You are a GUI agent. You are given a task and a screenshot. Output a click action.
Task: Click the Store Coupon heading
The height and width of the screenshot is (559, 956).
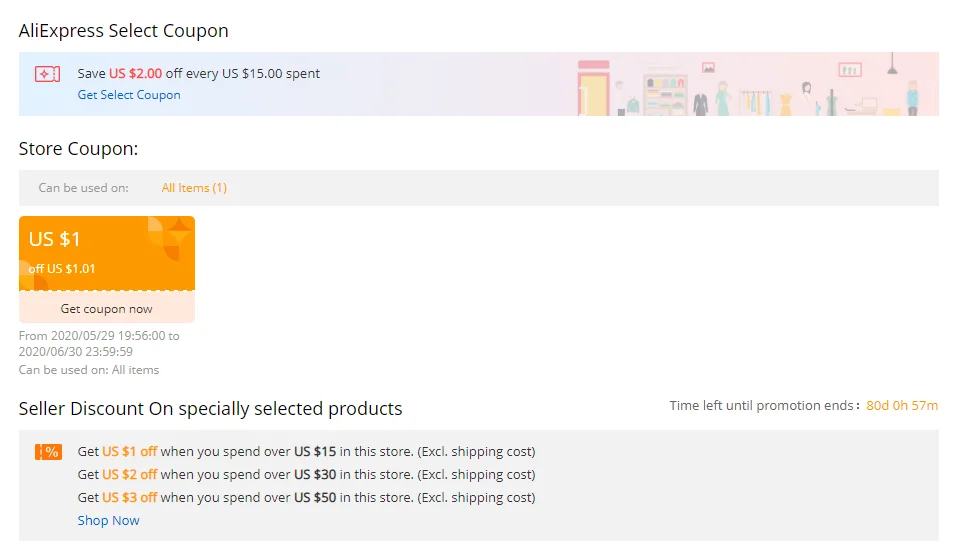pyautogui.click(x=79, y=149)
